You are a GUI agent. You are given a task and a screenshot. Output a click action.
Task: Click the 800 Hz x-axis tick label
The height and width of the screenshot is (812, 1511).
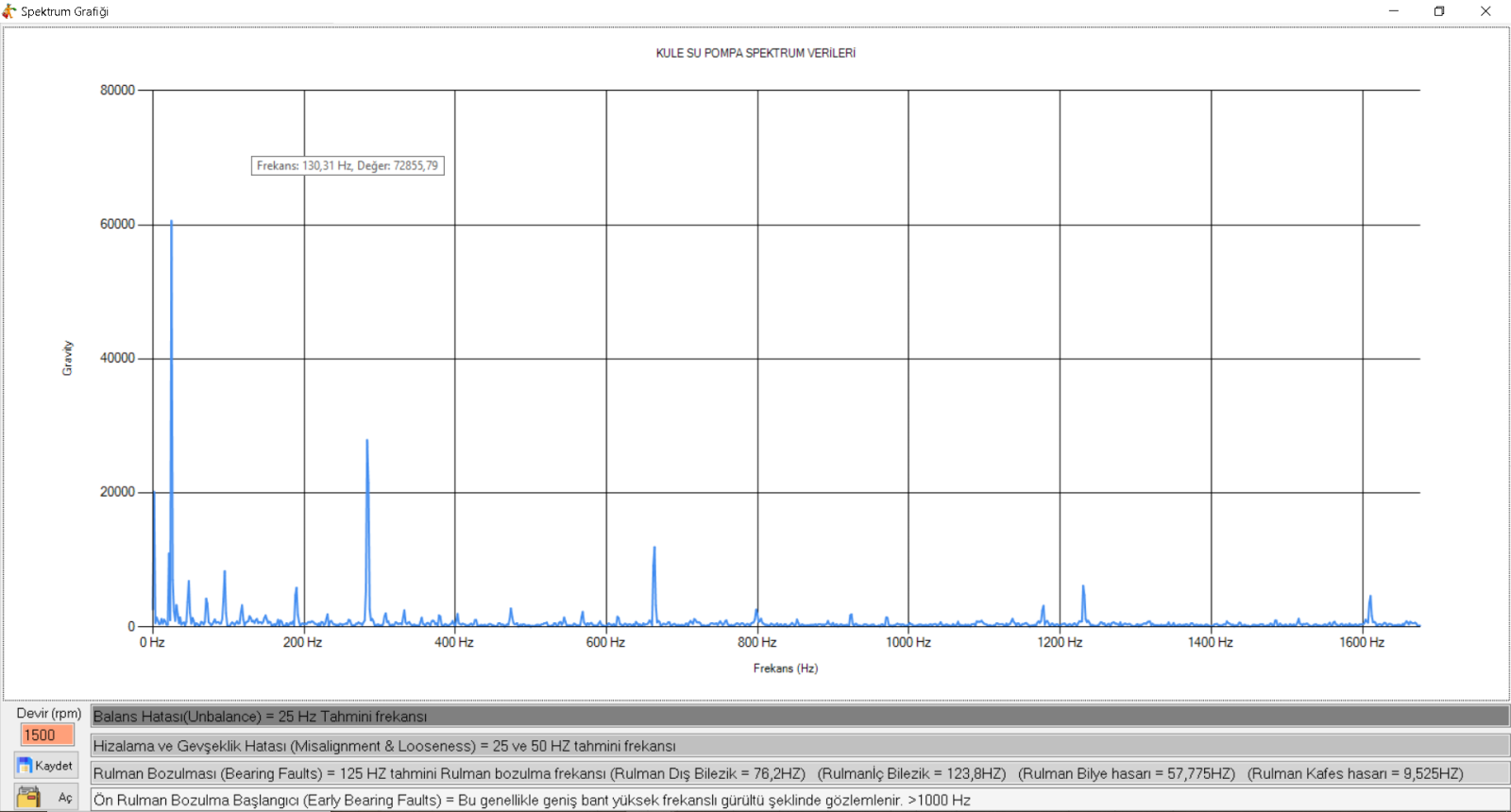click(x=757, y=642)
